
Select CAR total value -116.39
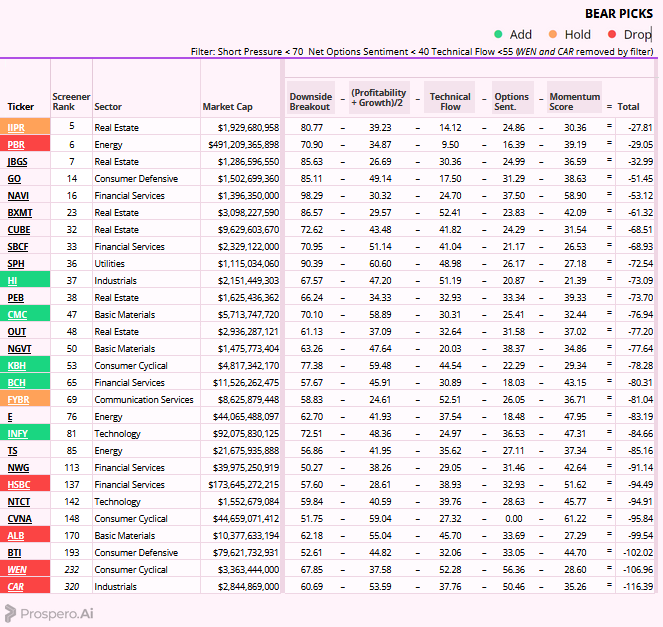(x=638, y=587)
